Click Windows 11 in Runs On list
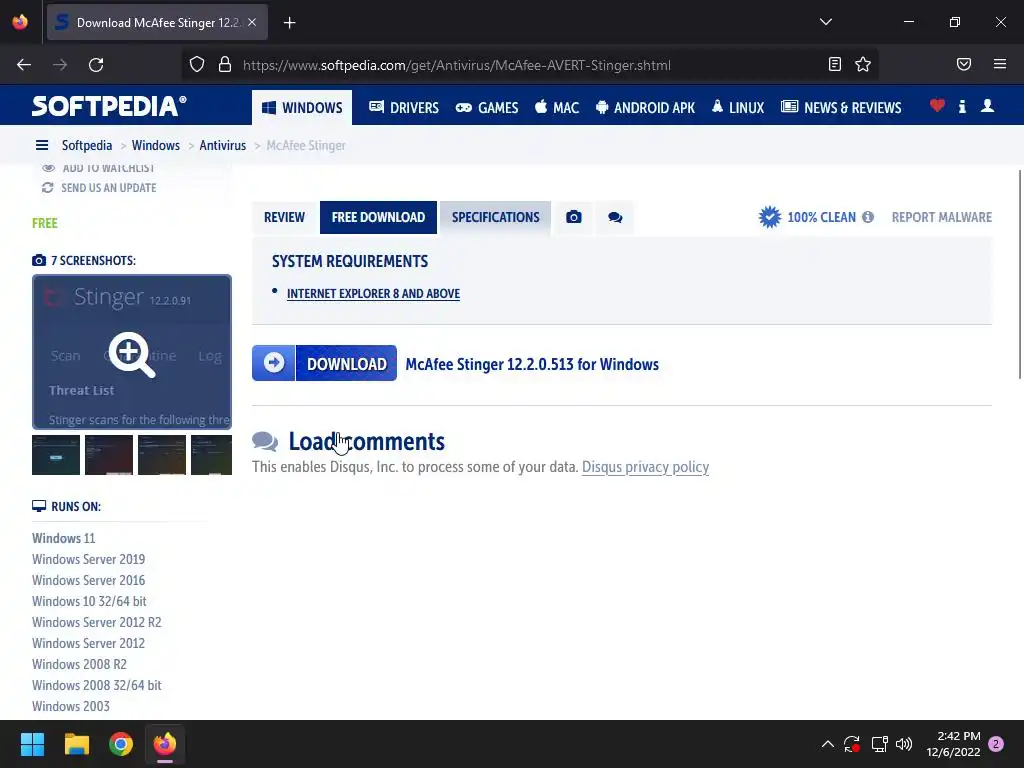1024x768 pixels. (x=63, y=538)
